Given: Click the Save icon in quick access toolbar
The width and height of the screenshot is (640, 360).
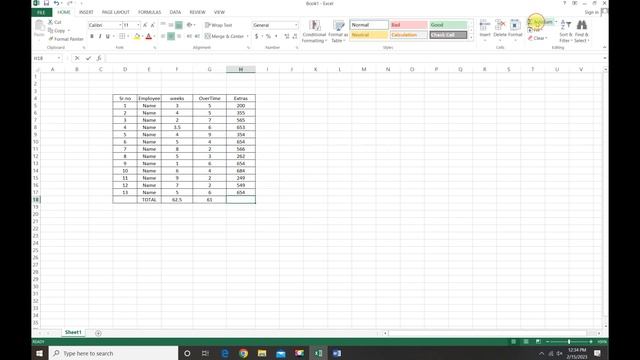Looking at the screenshot, I should (x=46, y=3).
